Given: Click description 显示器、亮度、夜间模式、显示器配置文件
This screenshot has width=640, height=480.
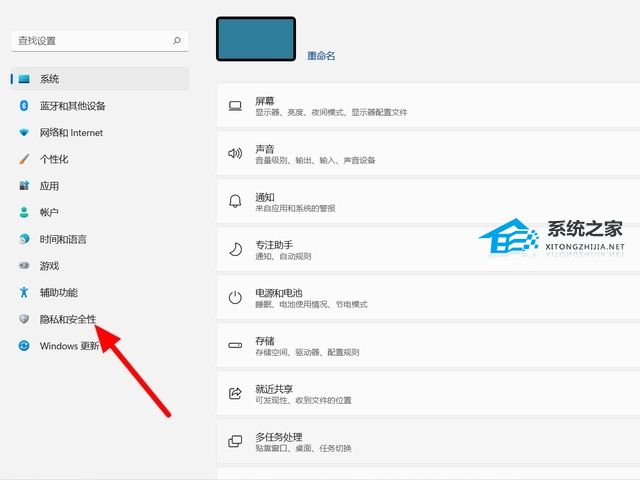Looking at the screenshot, I should (331, 112).
